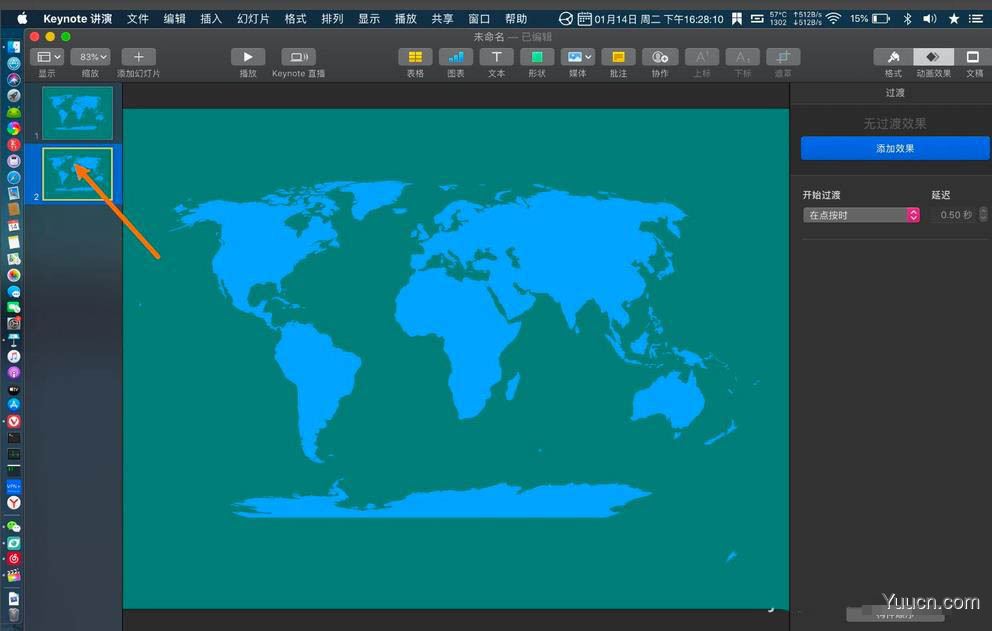
Task: Open Music app icon in dock
Action: pos(14,356)
